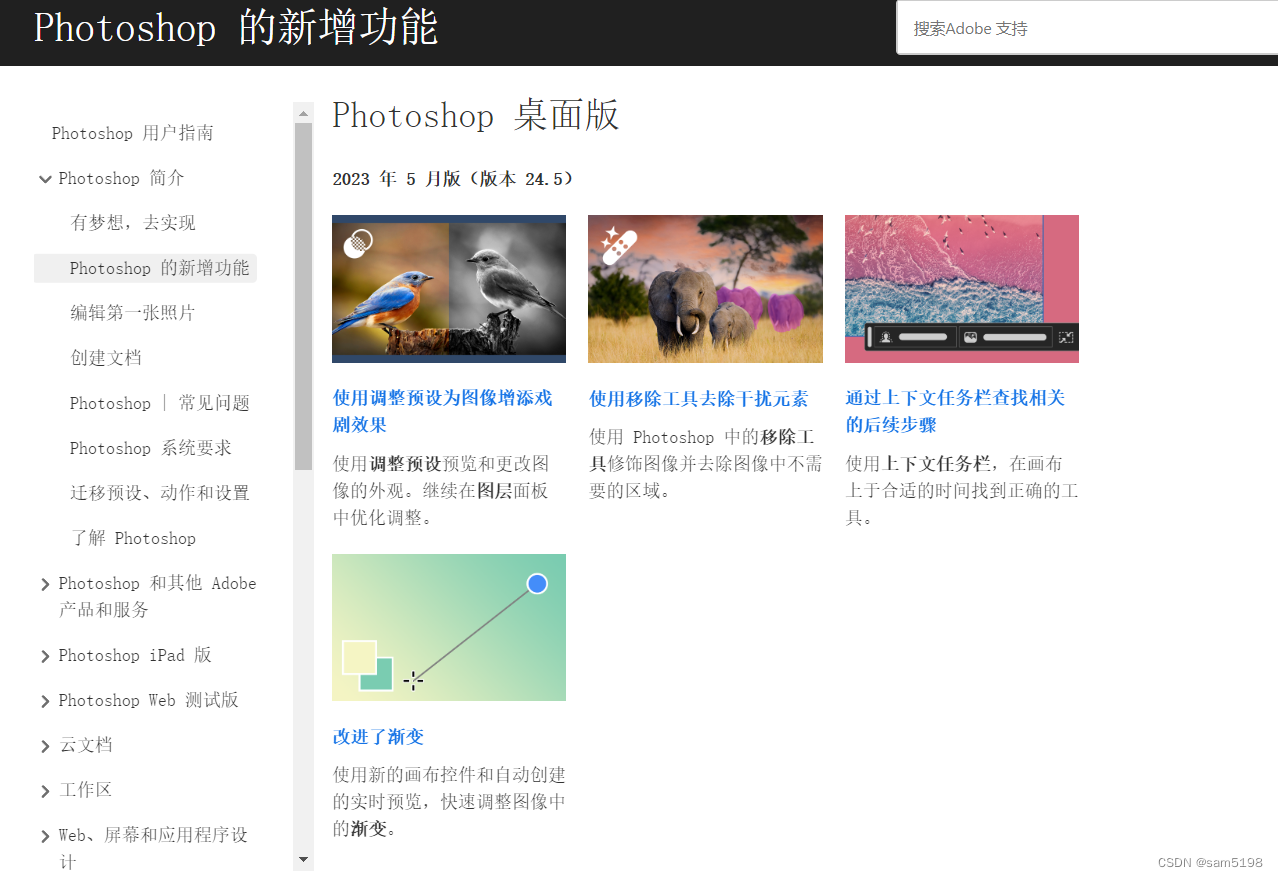Screen dimensions: 1278x877
Task: Click the elephants remove tool thumbnail
Action: pyautogui.click(x=705, y=288)
